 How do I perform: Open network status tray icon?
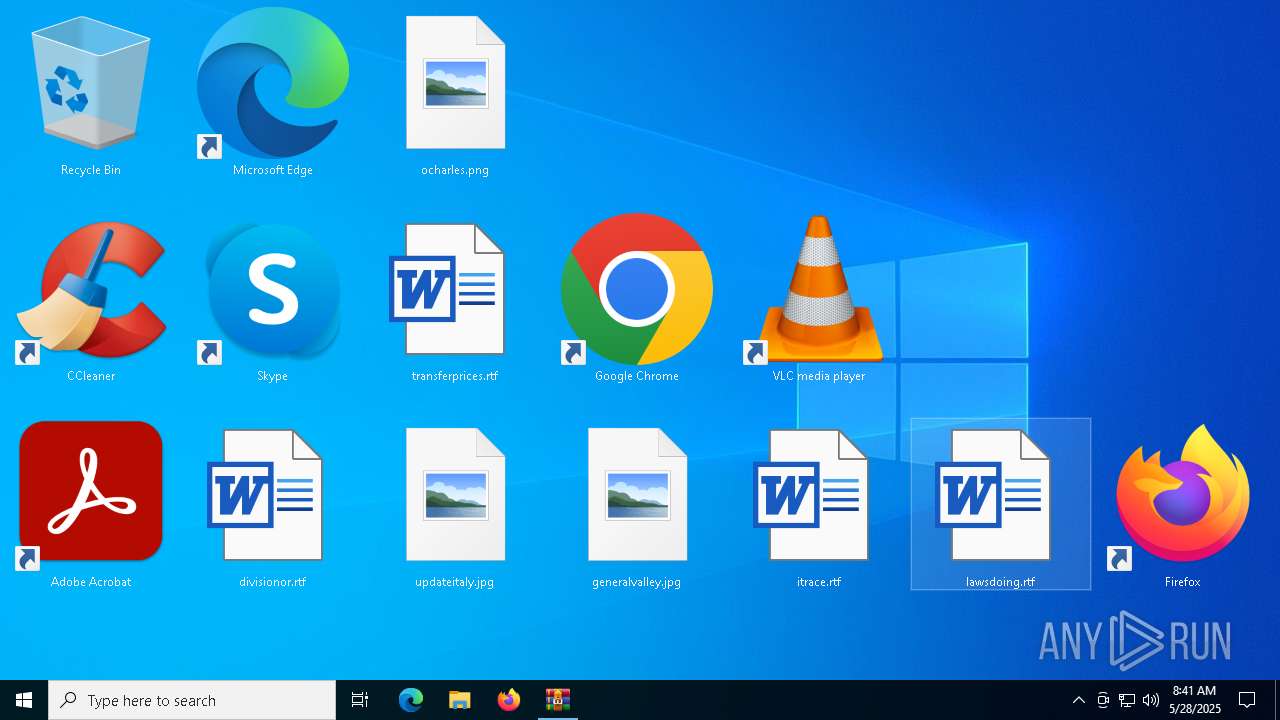(x=1126, y=700)
